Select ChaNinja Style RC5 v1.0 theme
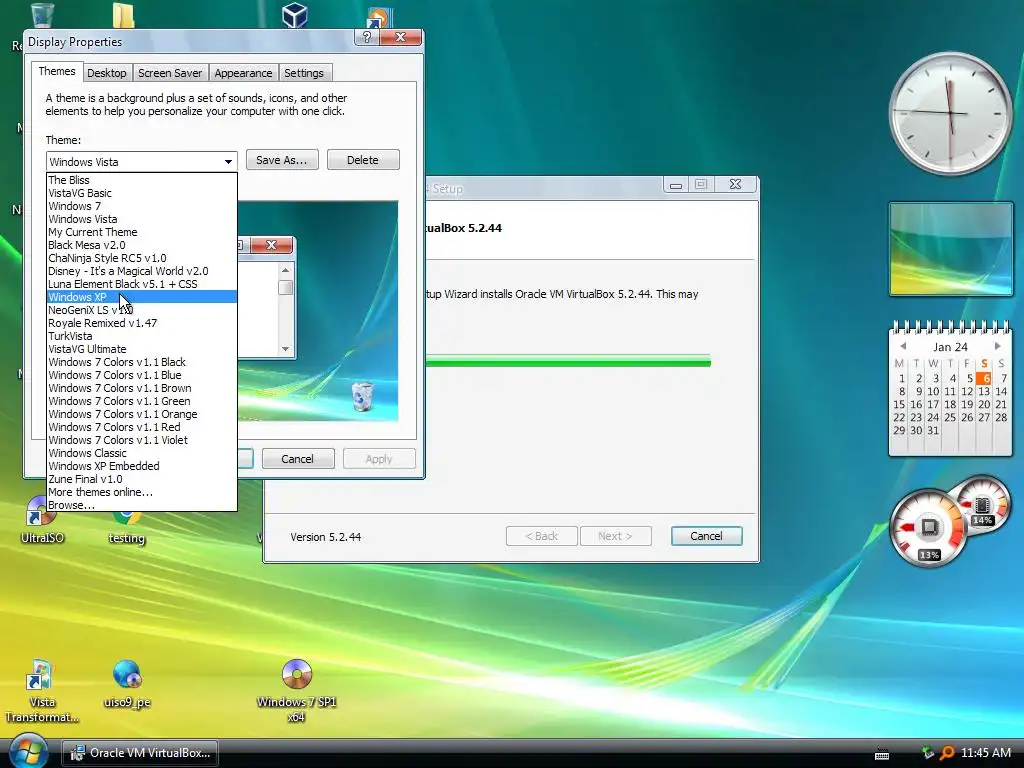 point(142,258)
